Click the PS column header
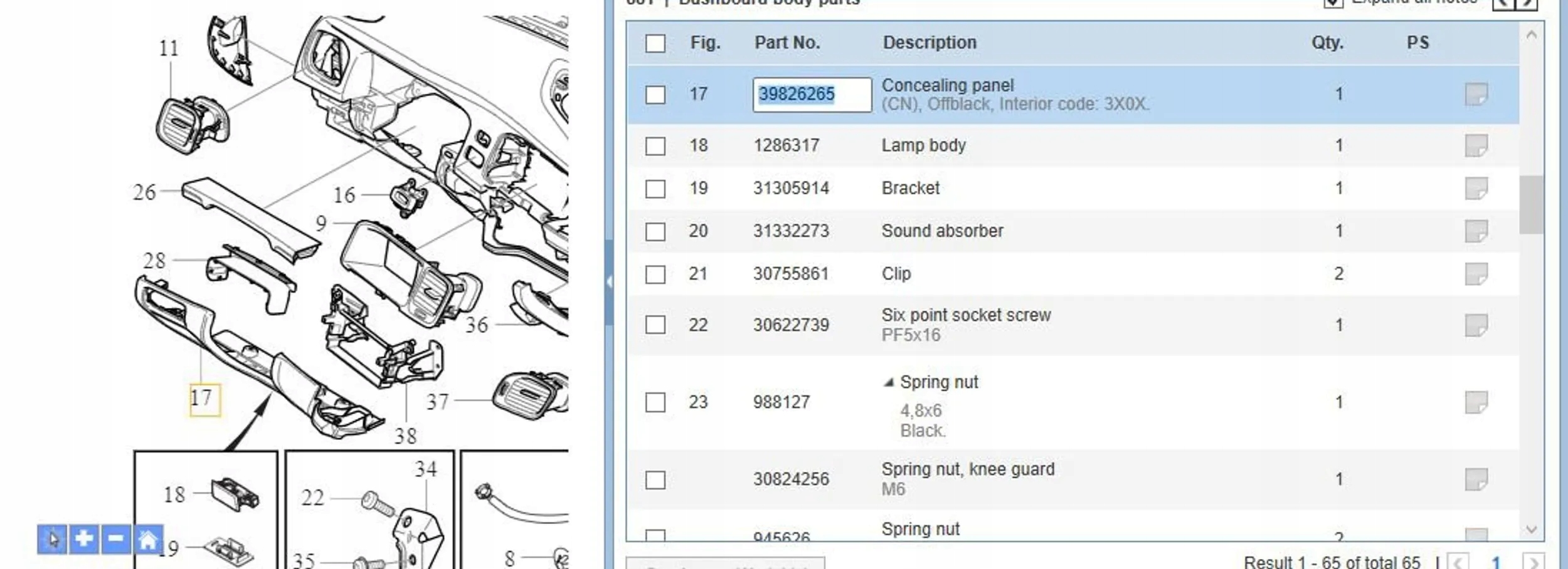1568x569 pixels. 1417,43
